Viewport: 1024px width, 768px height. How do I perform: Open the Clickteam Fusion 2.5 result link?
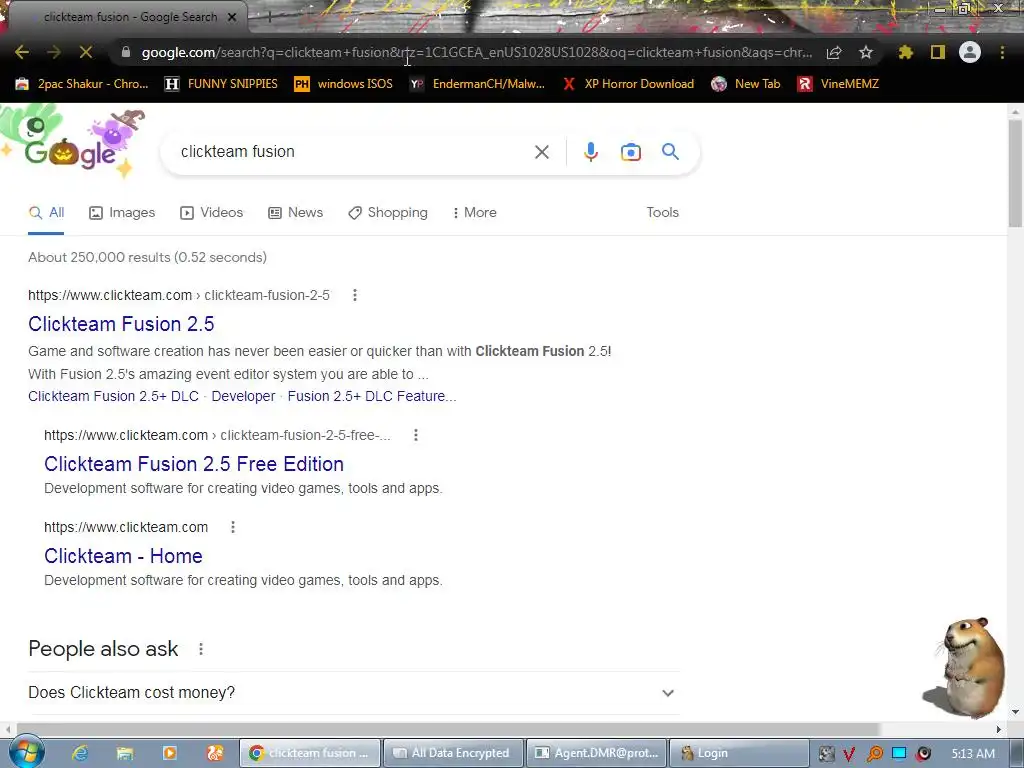[121, 324]
